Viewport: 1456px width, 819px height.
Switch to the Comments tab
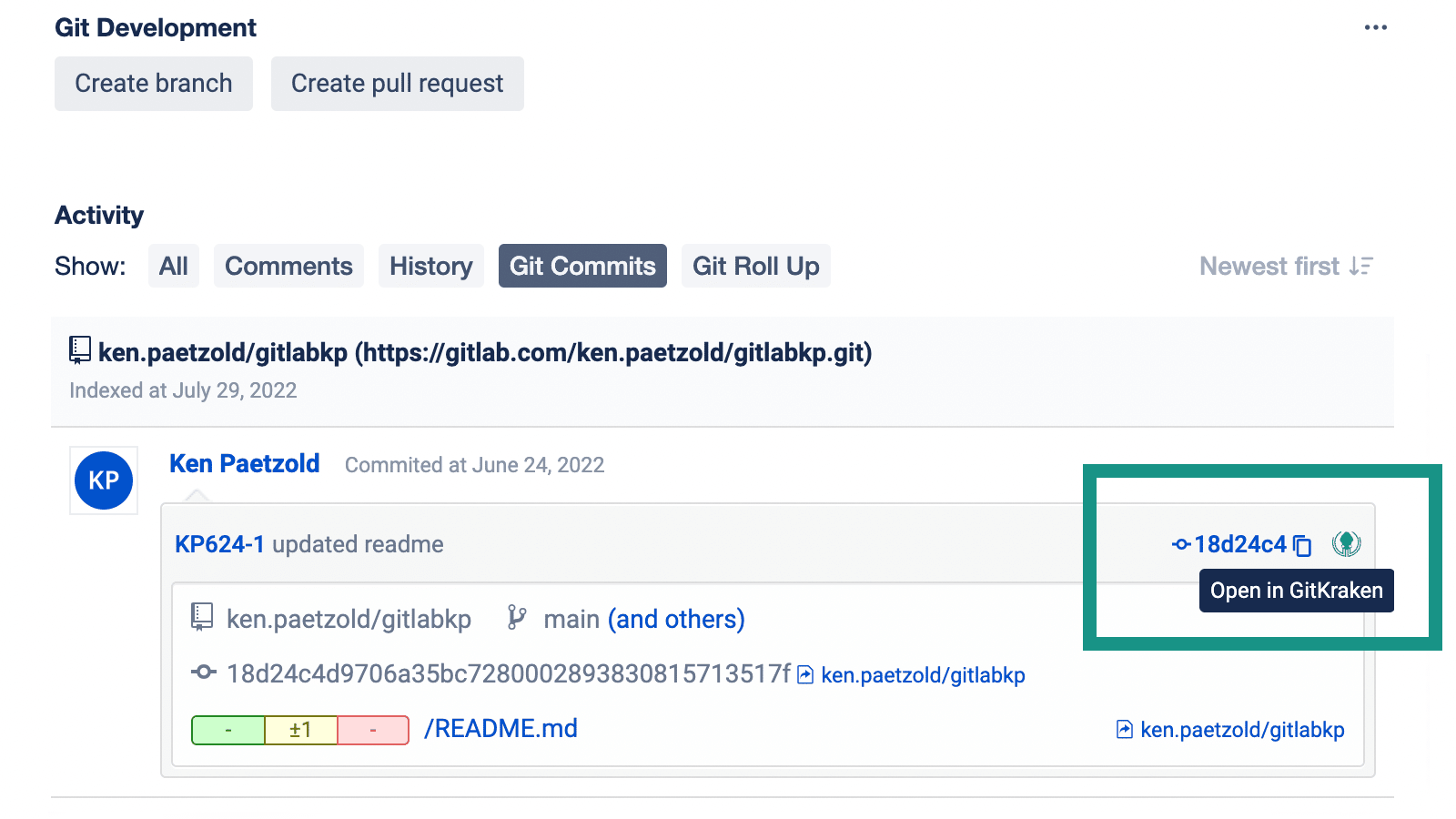pos(288,266)
